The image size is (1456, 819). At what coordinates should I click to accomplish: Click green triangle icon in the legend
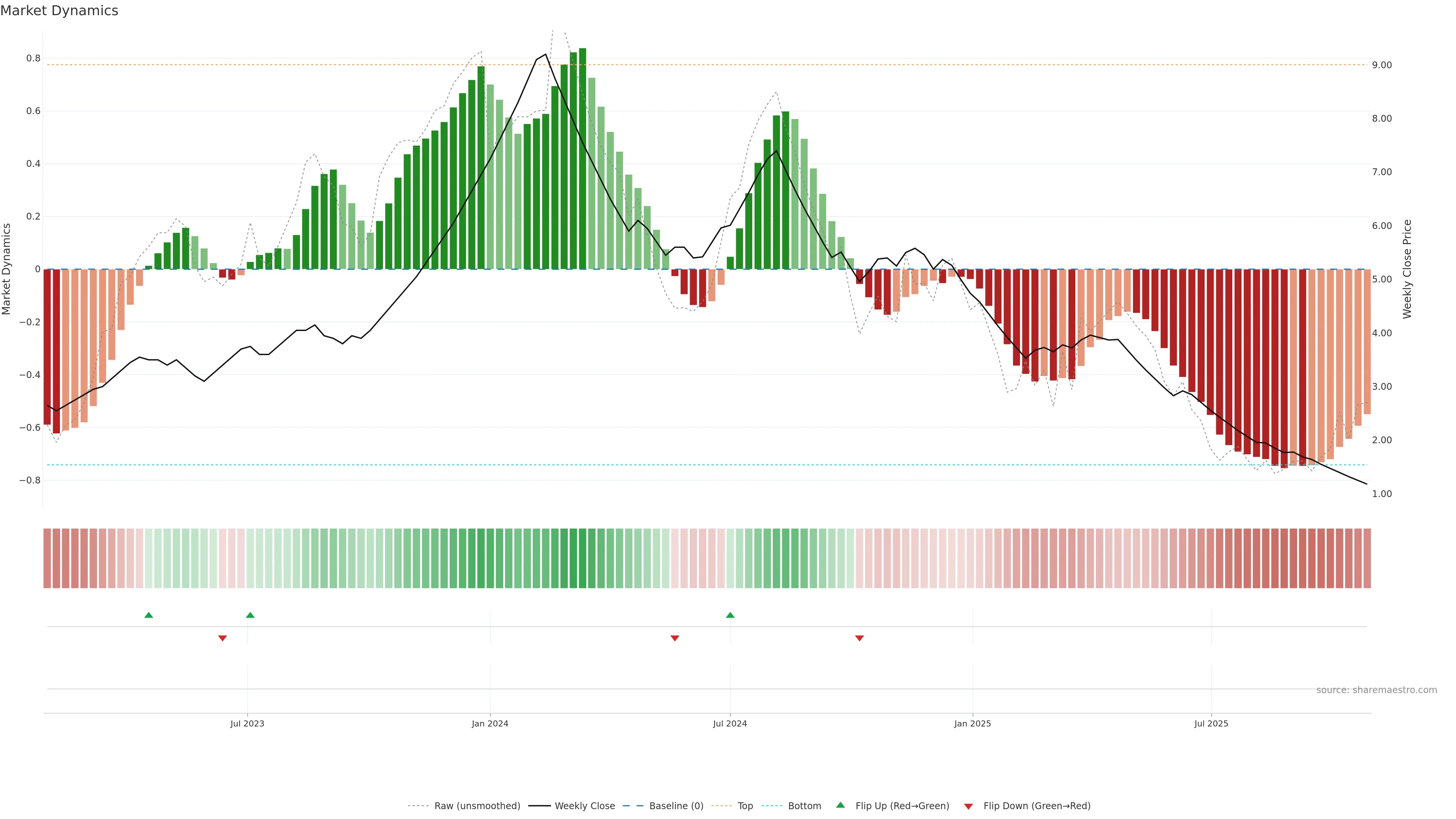(841, 805)
